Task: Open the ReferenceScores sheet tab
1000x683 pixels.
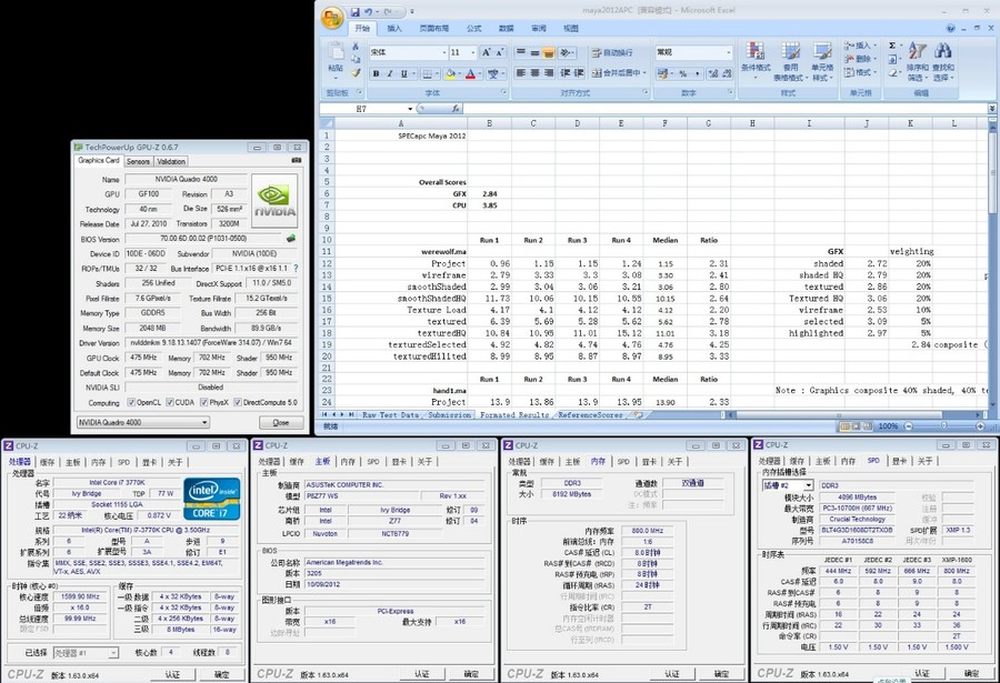Action: pos(590,415)
